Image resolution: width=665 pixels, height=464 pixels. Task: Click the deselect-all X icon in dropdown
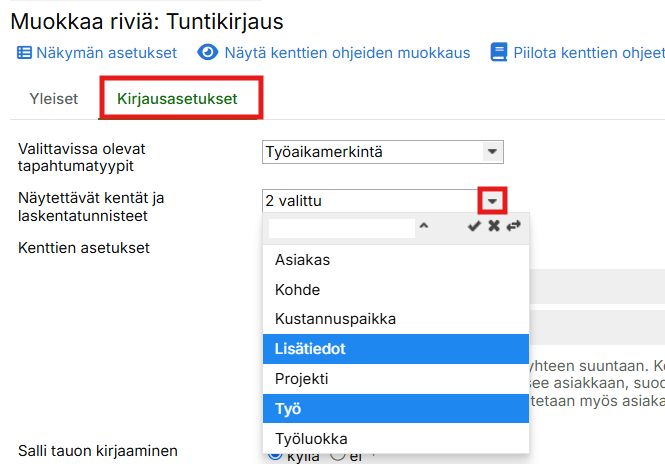click(494, 227)
